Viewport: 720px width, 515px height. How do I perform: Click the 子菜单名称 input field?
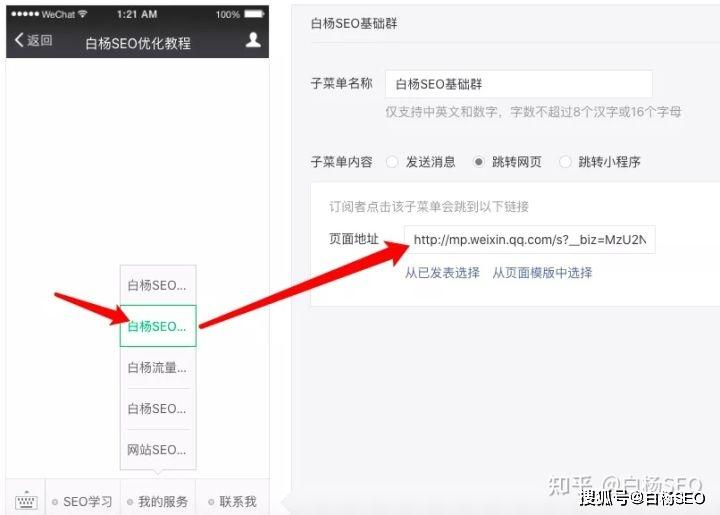coord(518,84)
